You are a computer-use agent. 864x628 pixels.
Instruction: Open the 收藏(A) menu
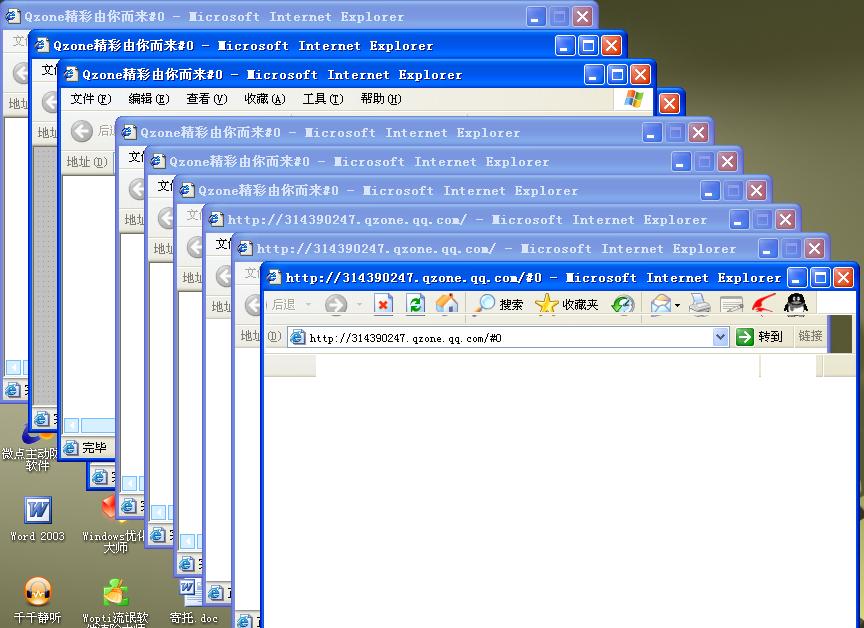tap(265, 99)
